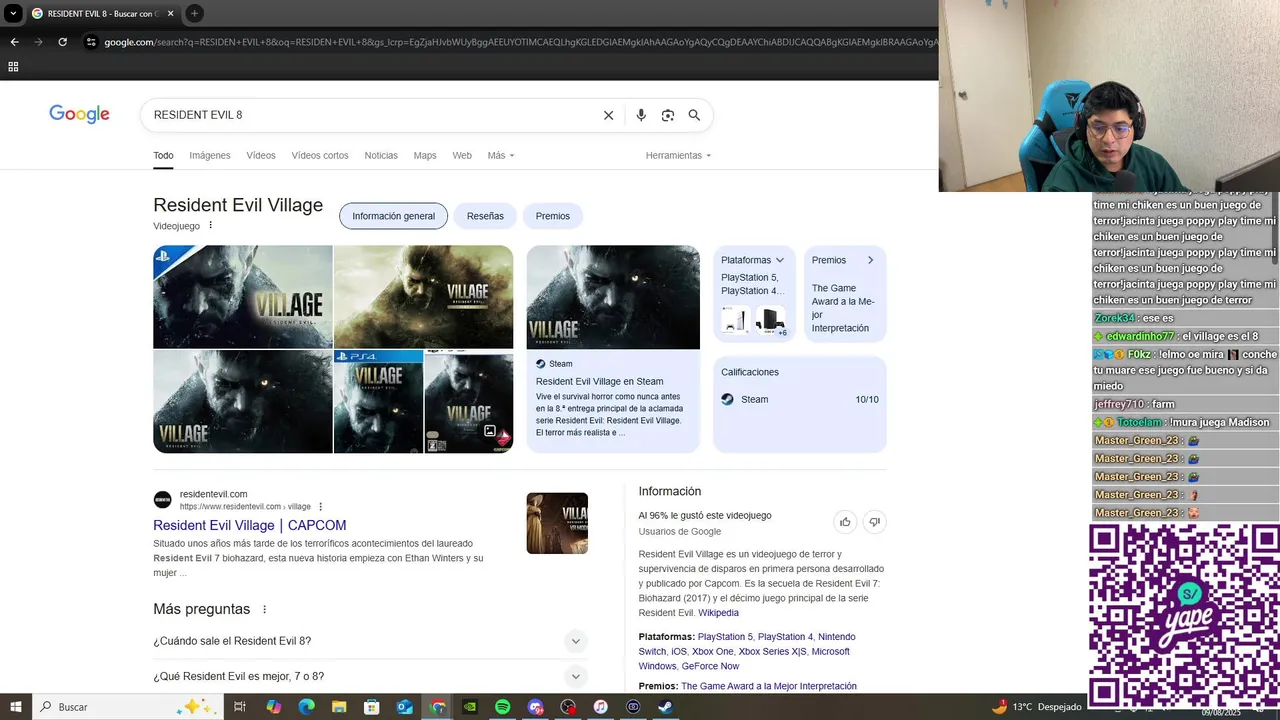View site information next to the URL
Image resolution: width=1280 pixels, height=720 pixels.
click(x=91, y=42)
